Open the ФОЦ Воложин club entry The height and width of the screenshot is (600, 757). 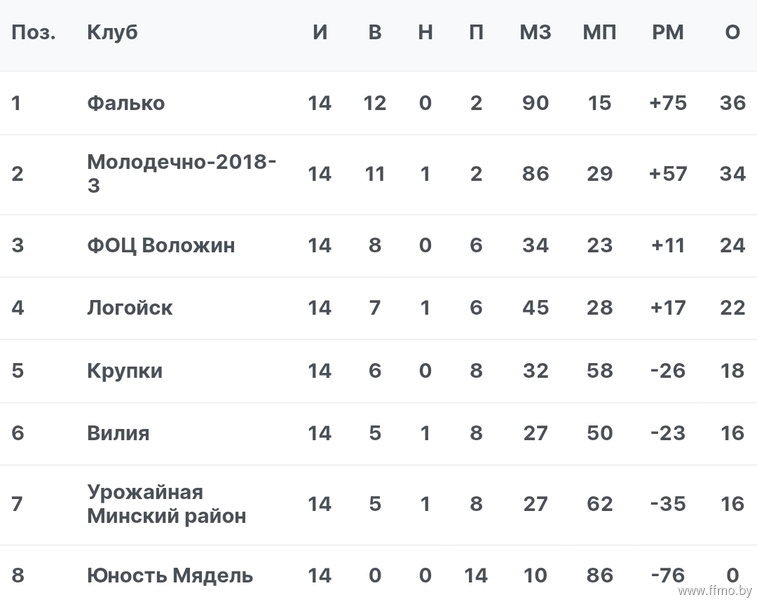[x=161, y=245]
